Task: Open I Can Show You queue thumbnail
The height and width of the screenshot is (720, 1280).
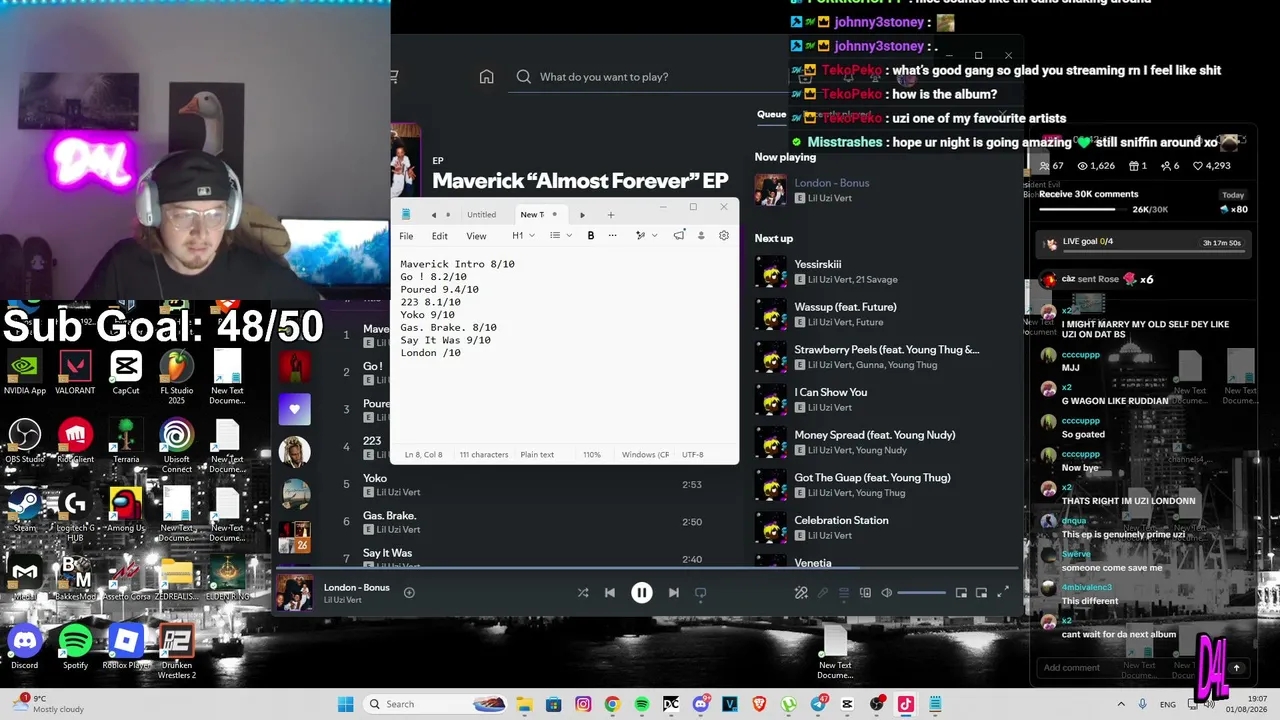Action: (x=770, y=400)
